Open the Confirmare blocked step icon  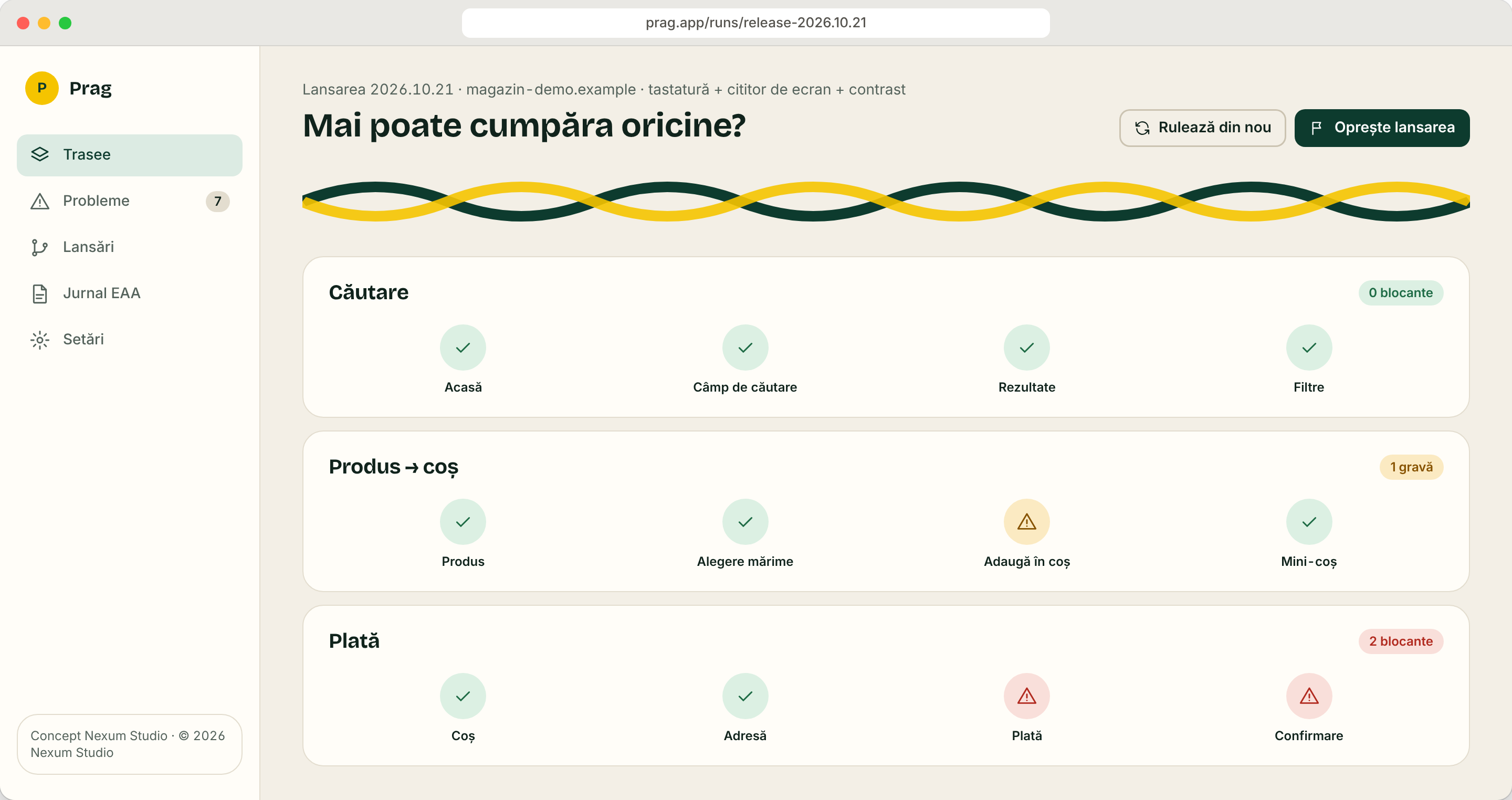[x=1309, y=696]
